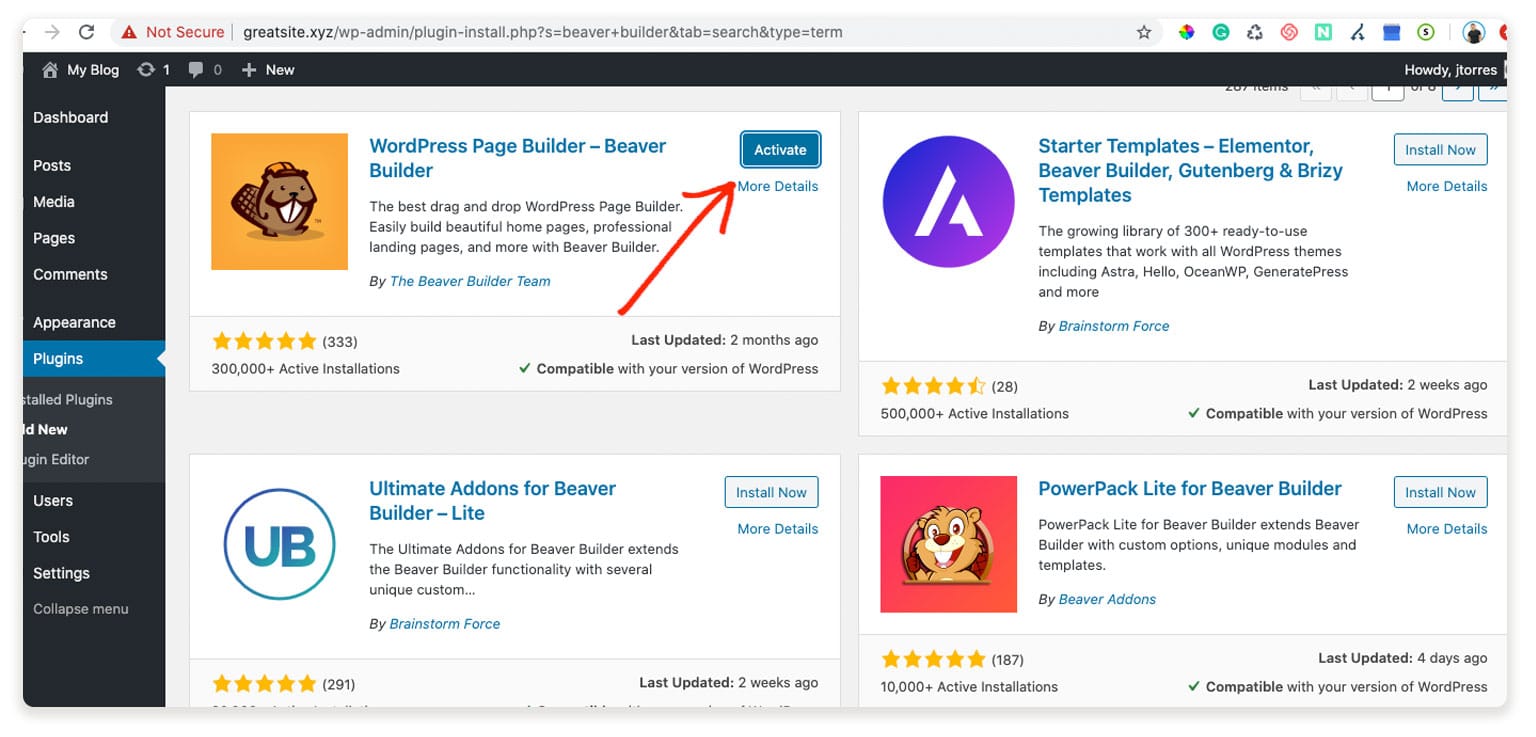Open the green N extension icon
This screenshot has height=737, width=1536.
click(1323, 32)
